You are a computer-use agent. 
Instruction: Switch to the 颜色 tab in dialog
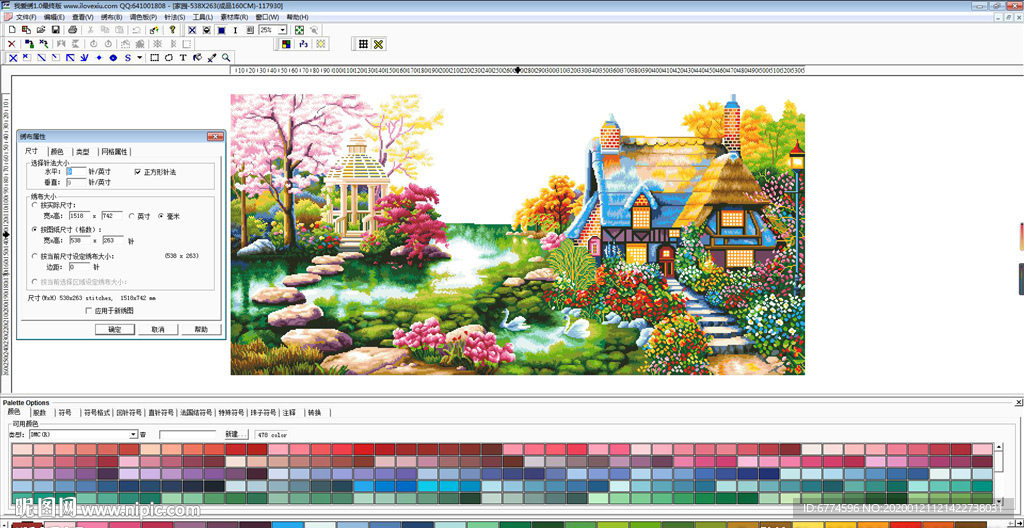tap(57, 152)
